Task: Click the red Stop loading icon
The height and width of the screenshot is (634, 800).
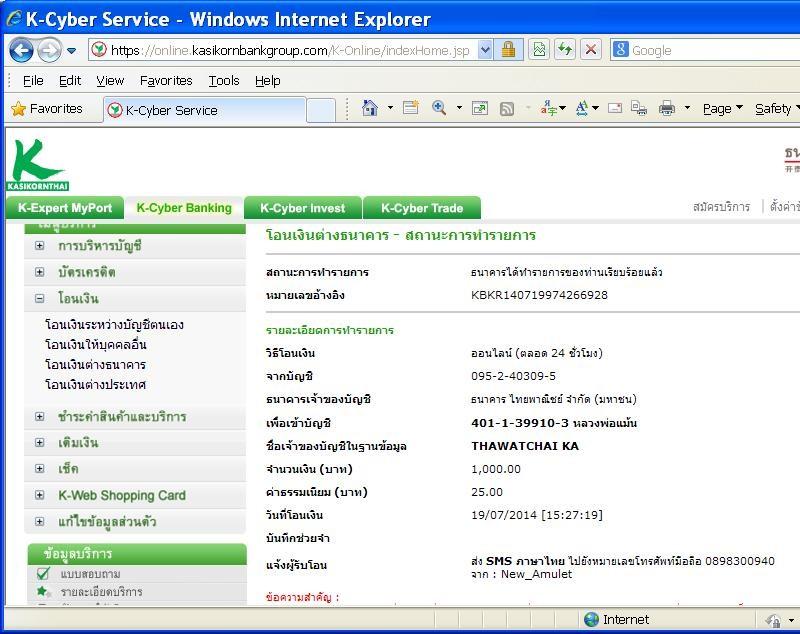Action: pyautogui.click(x=591, y=50)
